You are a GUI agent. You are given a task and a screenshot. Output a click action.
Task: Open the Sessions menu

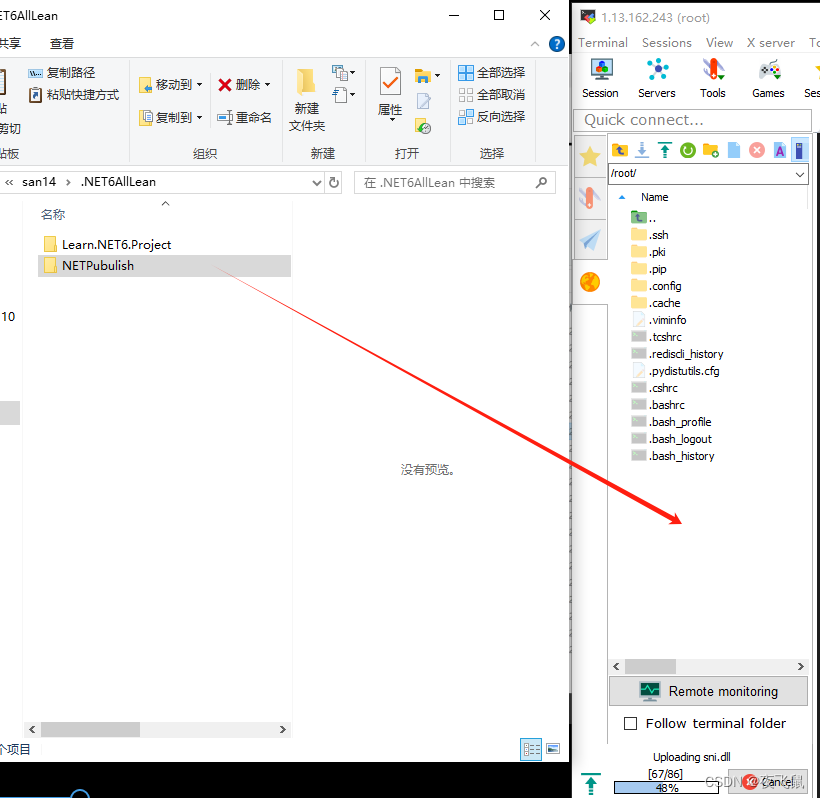click(666, 42)
